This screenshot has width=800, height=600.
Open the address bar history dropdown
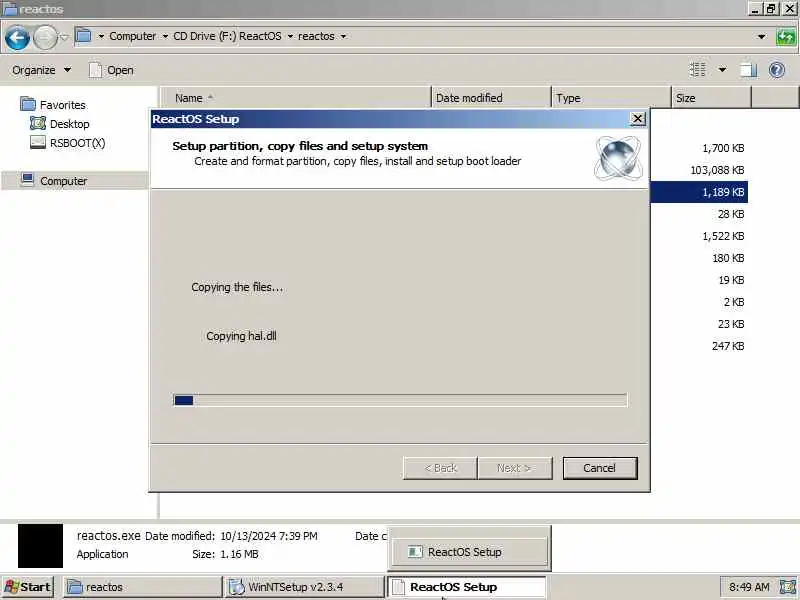[761, 37]
